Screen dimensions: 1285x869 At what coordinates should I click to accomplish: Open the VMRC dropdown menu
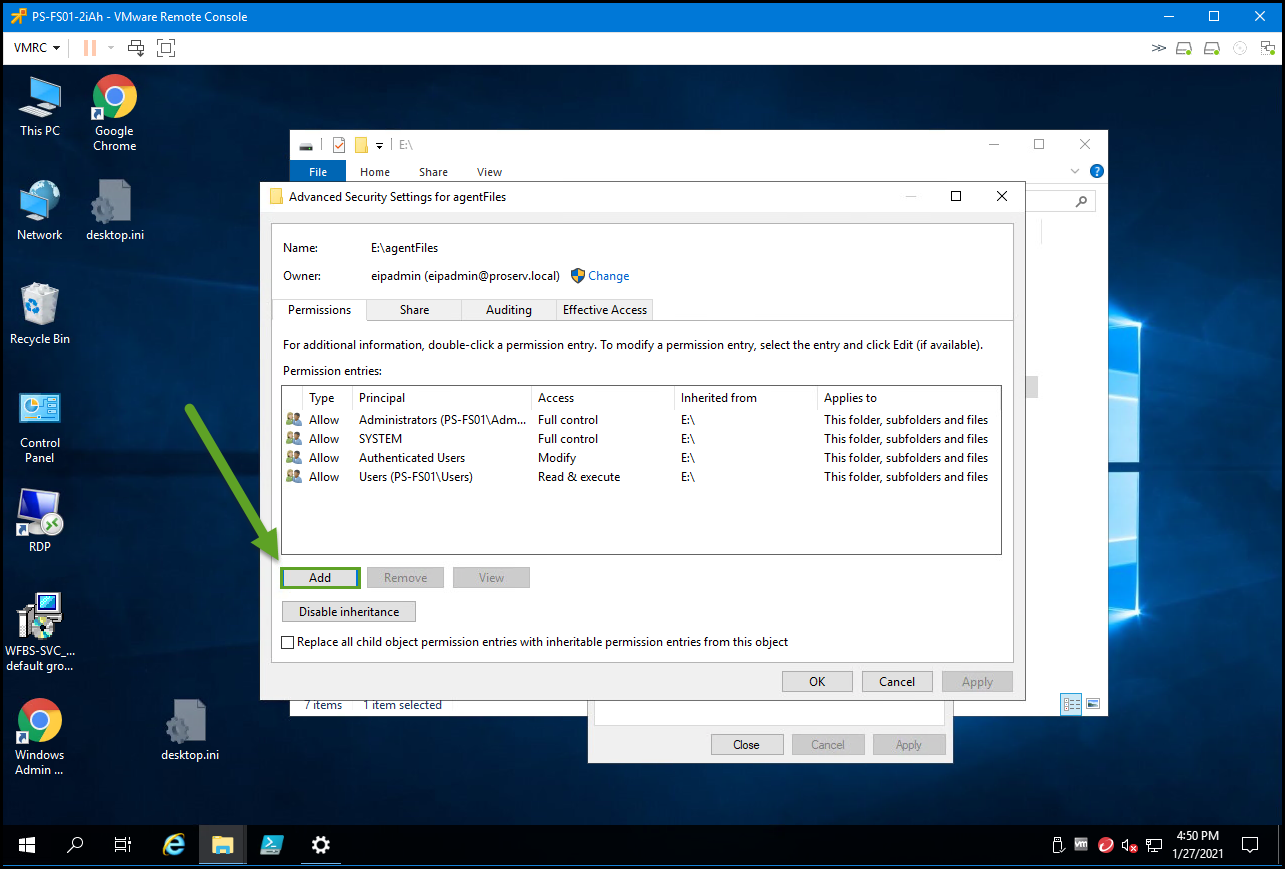[37, 48]
